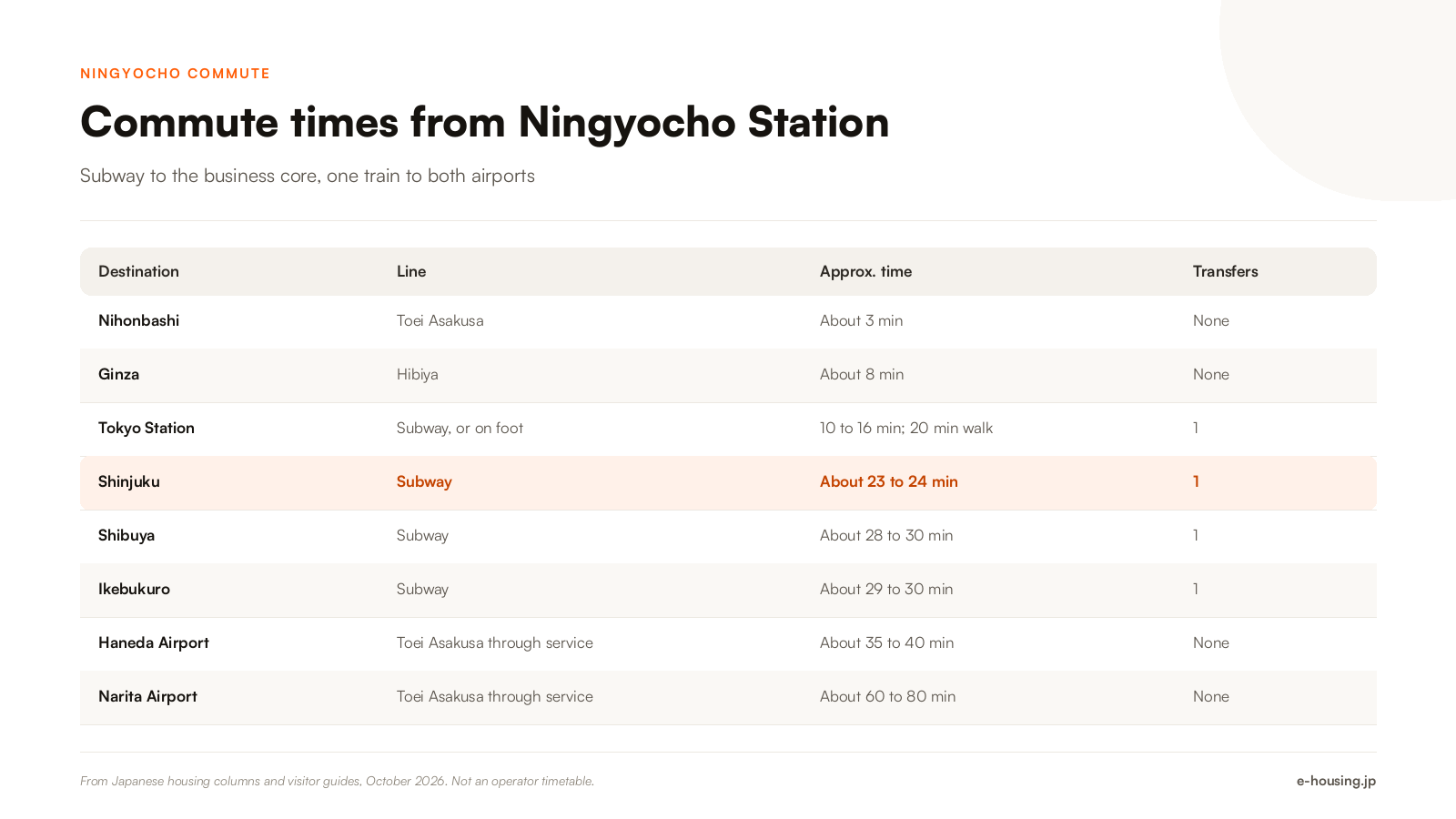Click the Subway cell in Shibuya row

[x=422, y=535]
